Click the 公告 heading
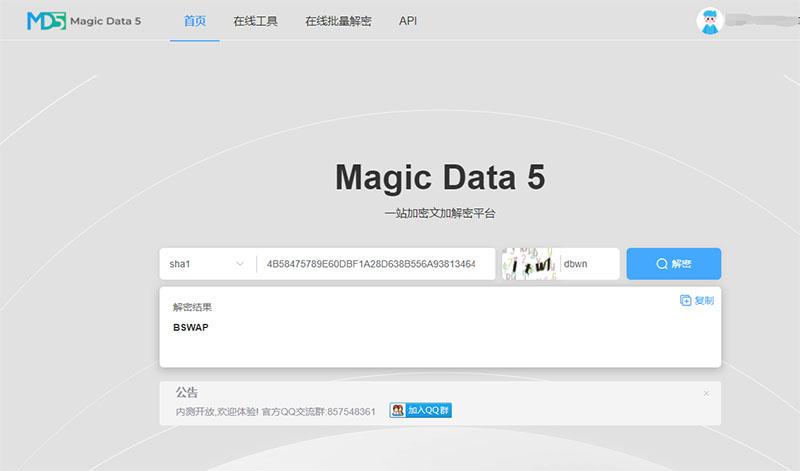Image resolution: width=800 pixels, height=471 pixels. 187,392
